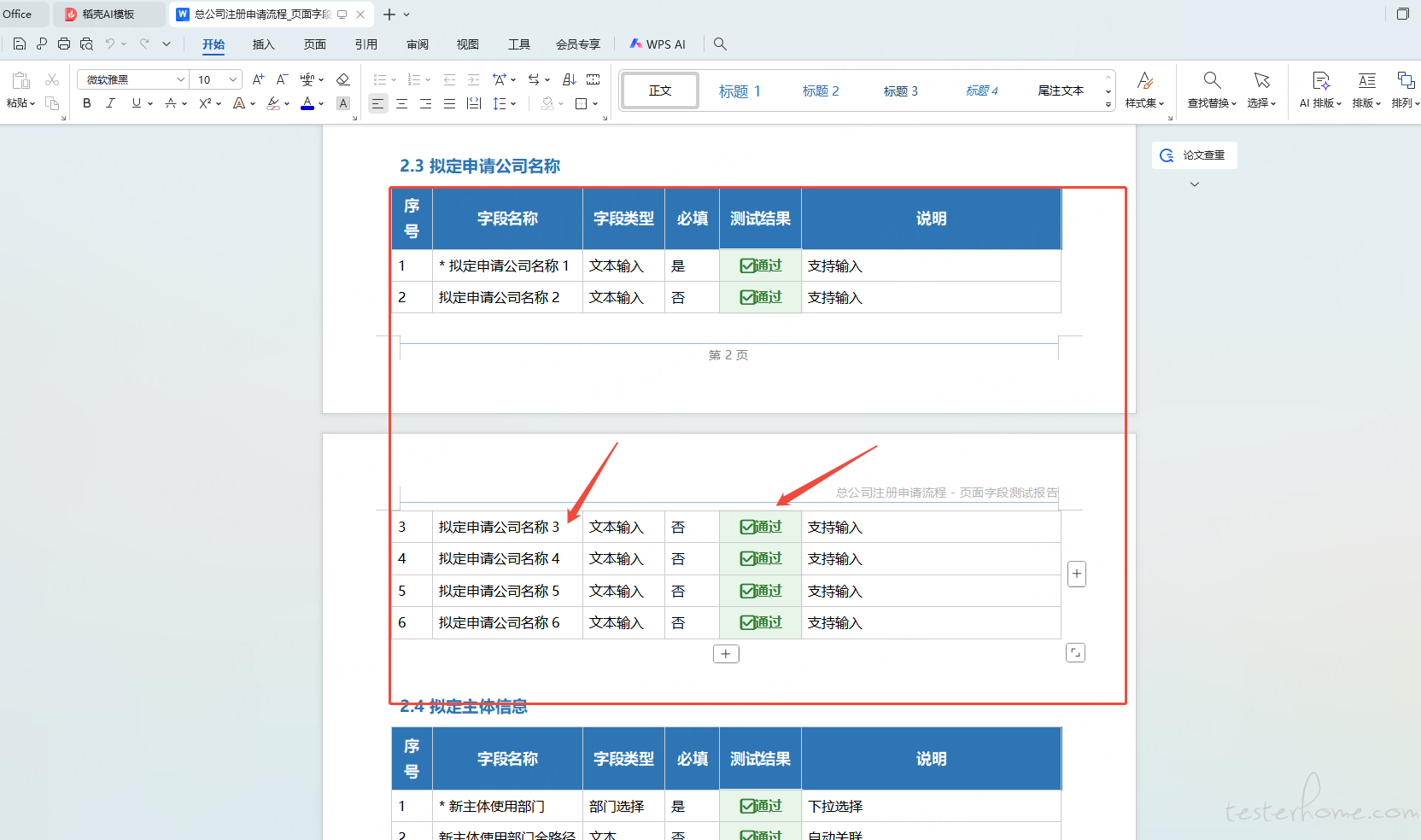Expand the font size dropdown showing 10
The height and width of the screenshot is (840, 1421).
(232, 79)
